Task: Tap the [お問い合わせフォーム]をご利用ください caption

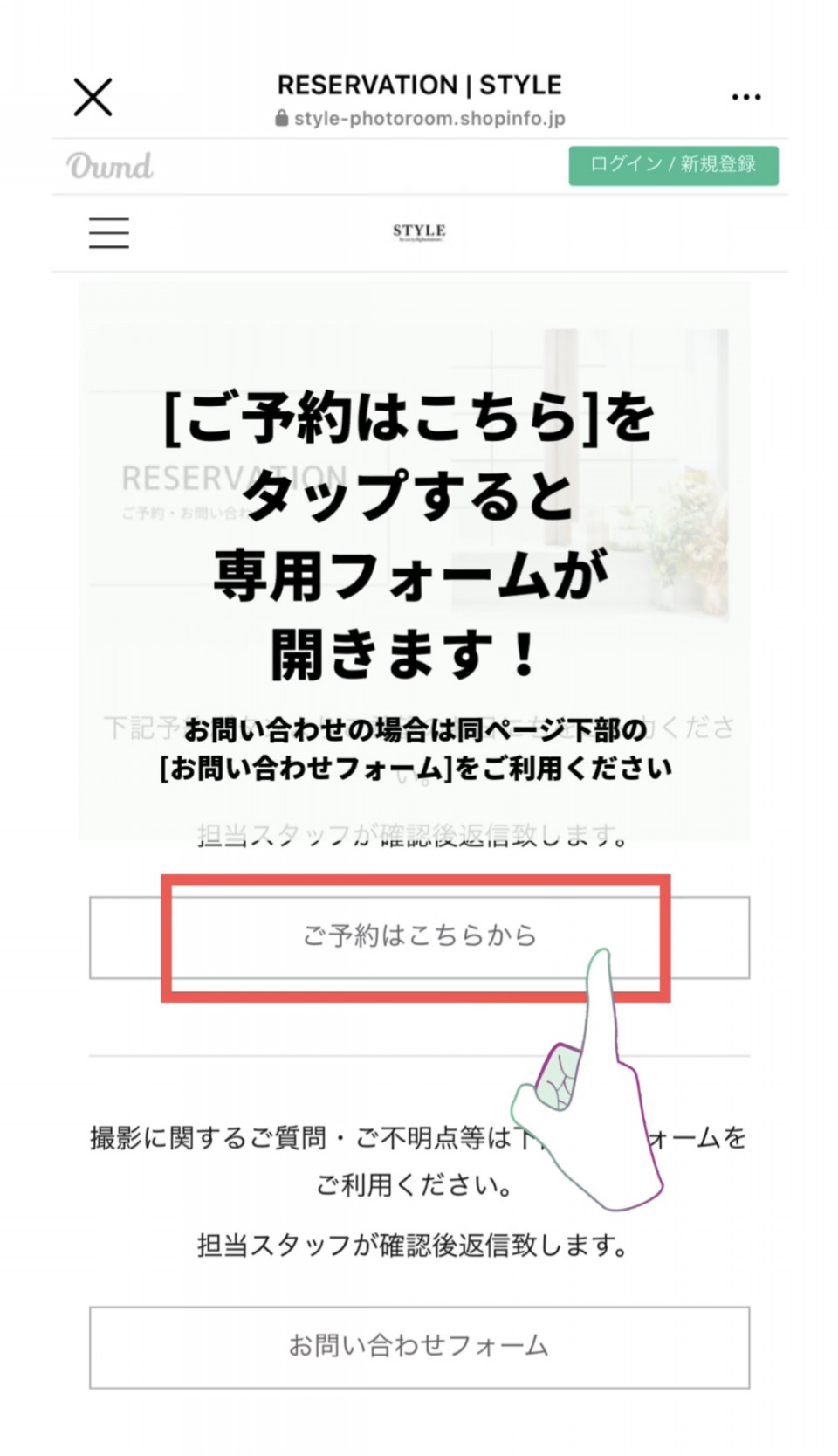Action: click(x=416, y=769)
